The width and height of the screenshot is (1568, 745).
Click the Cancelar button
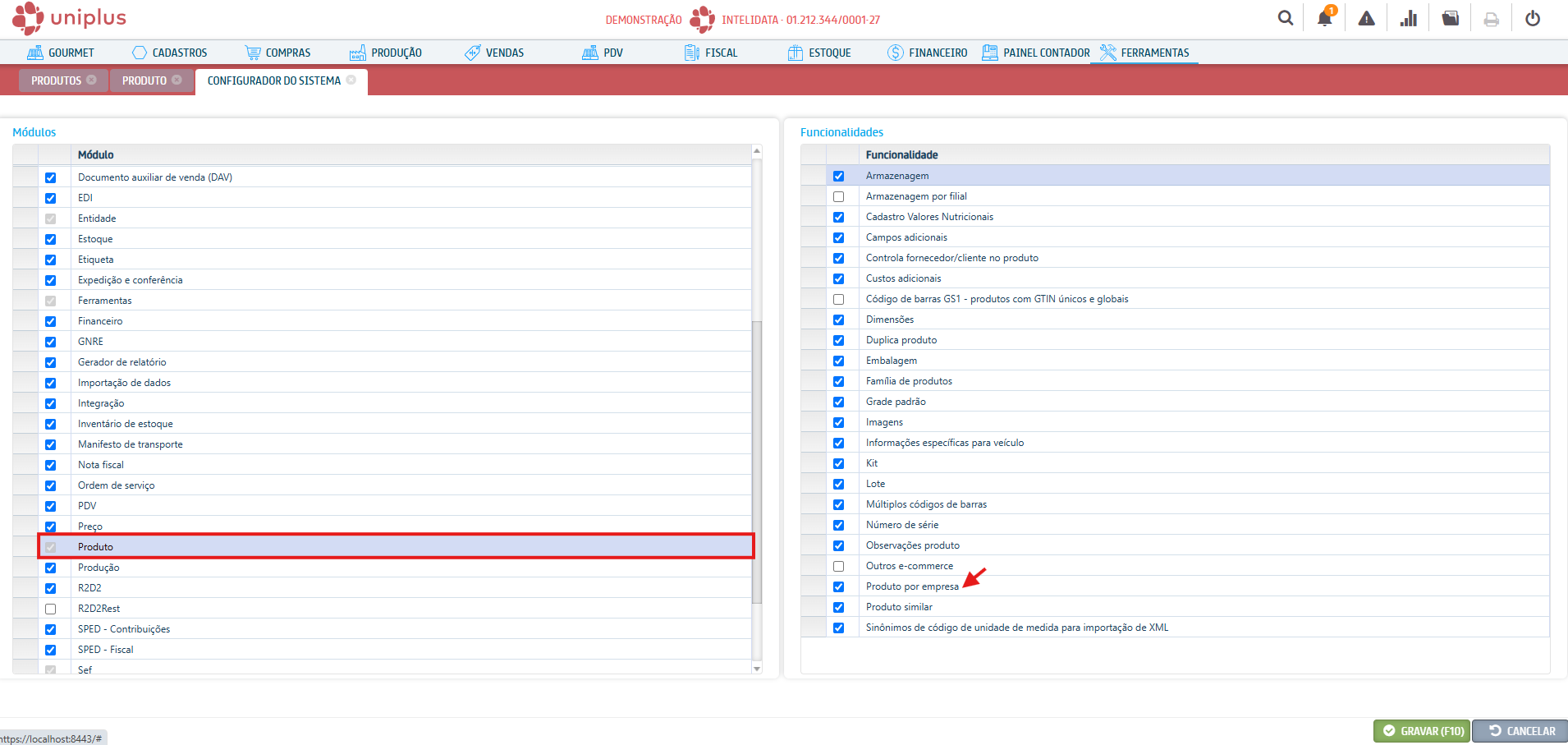tap(1521, 731)
